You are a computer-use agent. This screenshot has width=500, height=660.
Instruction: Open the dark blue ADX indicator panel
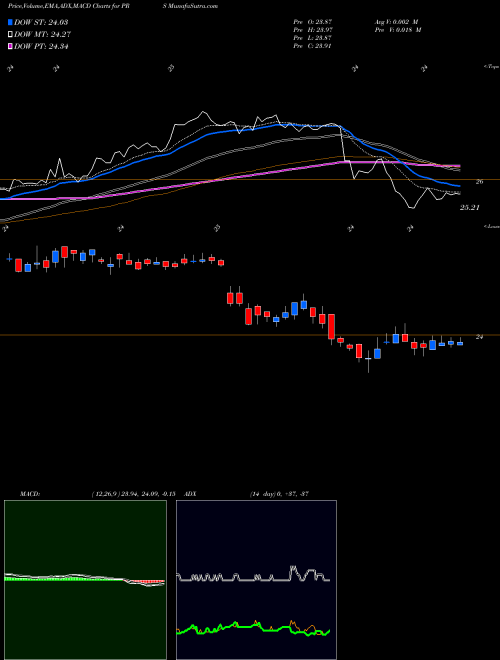pyautogui.click(x=256, y=580)
